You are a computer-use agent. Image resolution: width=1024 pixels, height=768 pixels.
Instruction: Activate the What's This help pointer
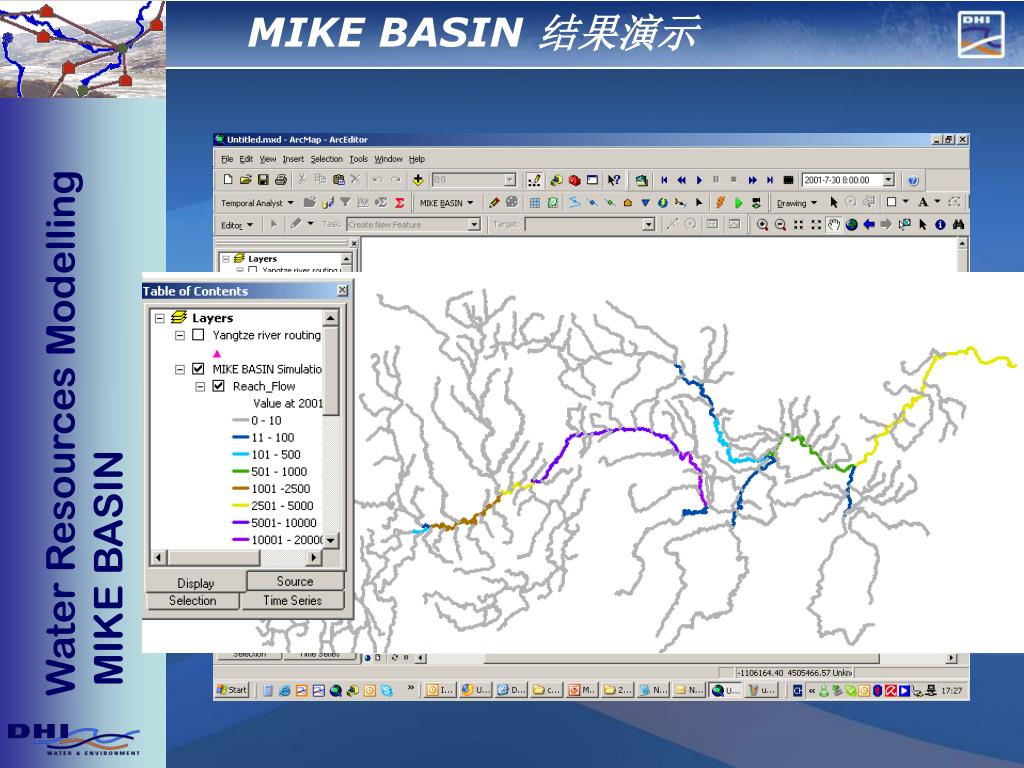tap(614, 180)
